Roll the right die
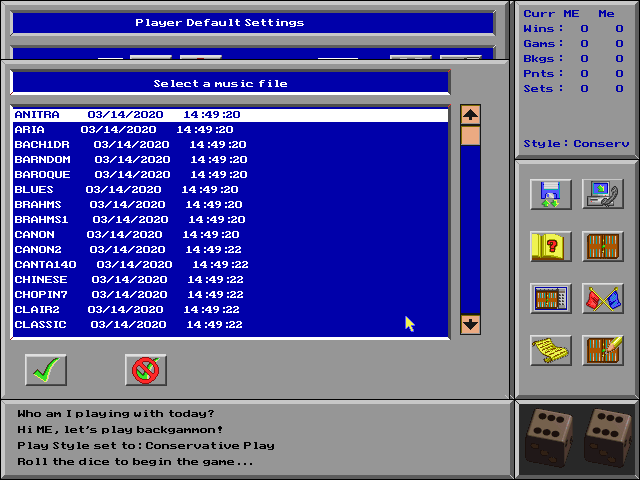This screenshot has height=480, width=640. [607, 438]
